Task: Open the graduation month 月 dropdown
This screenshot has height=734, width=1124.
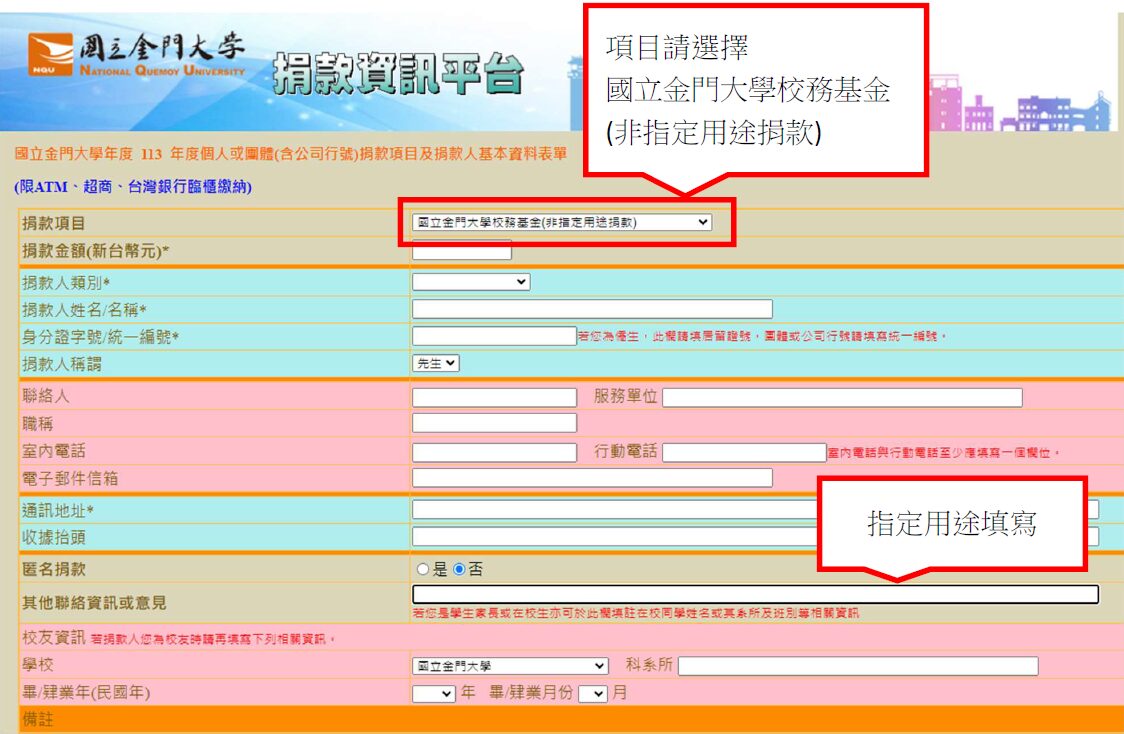Action: [592, 693]
